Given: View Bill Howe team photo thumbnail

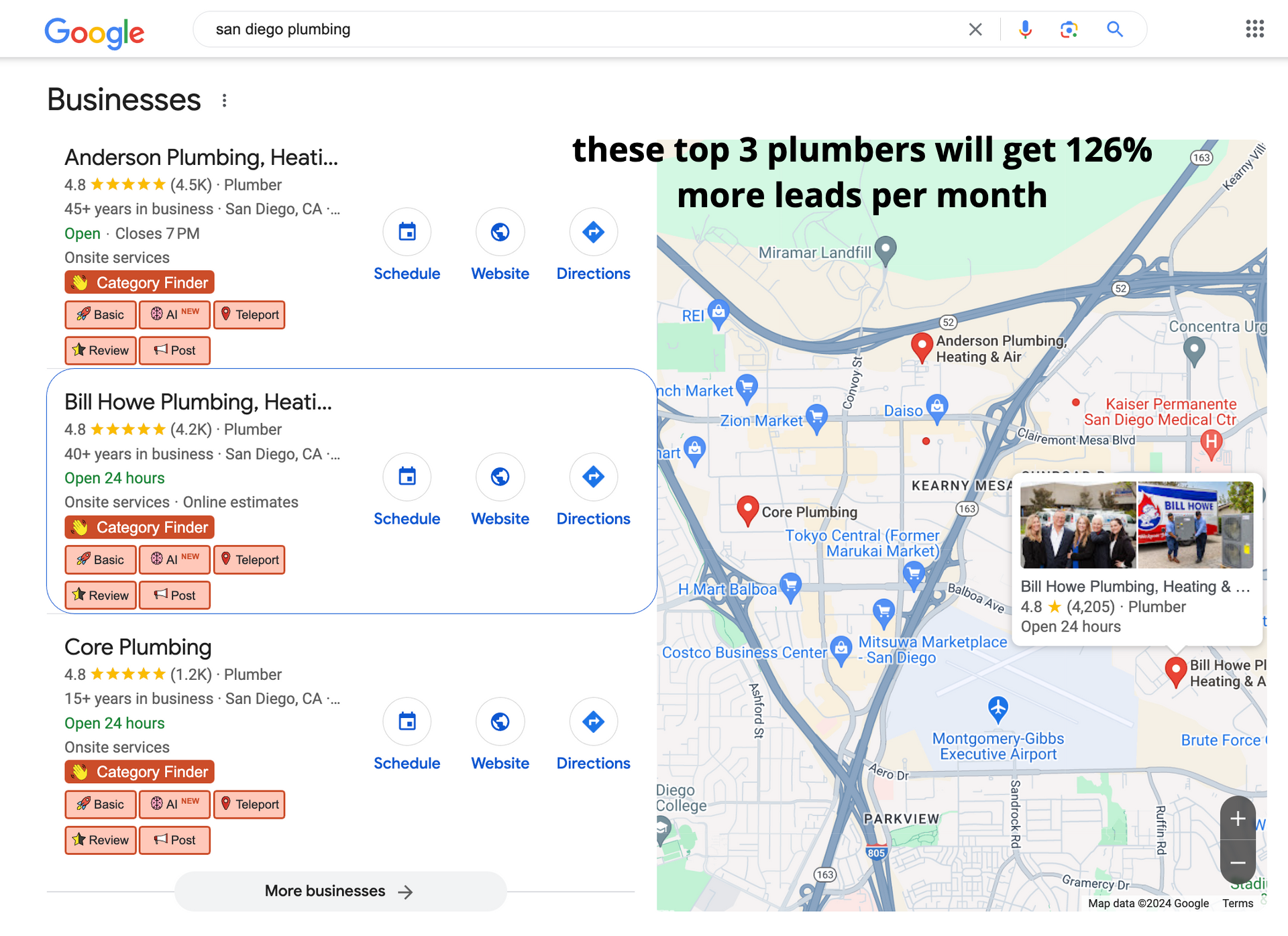Looking at the screenshot, I should pos(1078,525).
